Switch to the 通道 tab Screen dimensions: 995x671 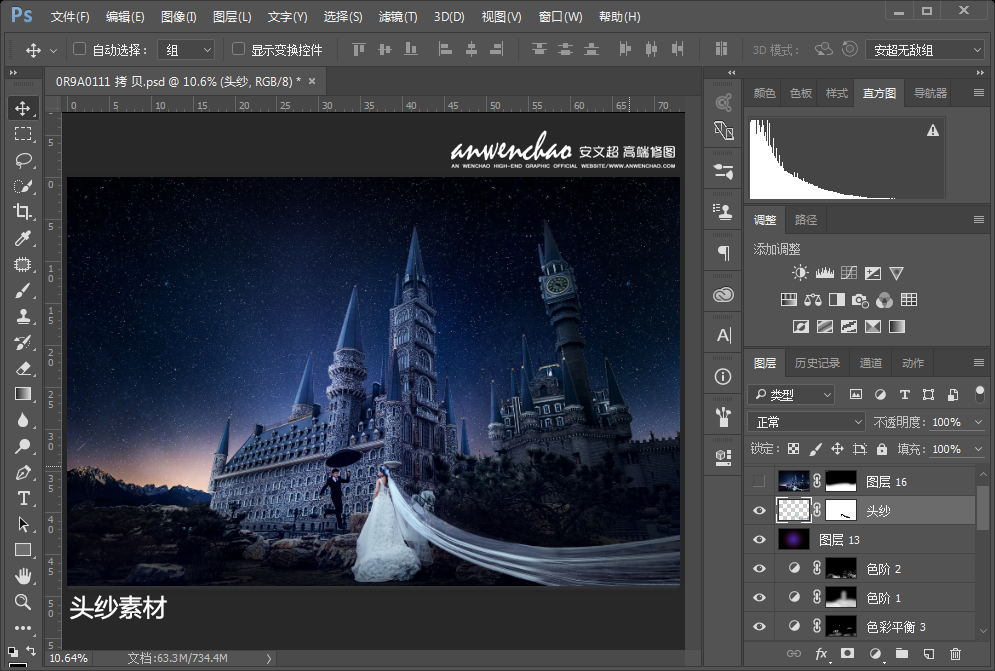[871, 363]
